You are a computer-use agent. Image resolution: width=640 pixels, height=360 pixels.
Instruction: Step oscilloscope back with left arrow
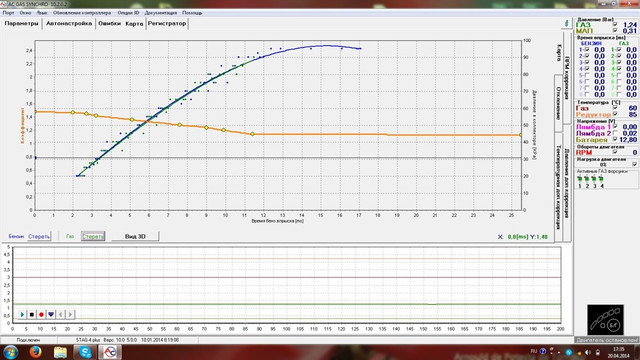[x=60, y=314]
